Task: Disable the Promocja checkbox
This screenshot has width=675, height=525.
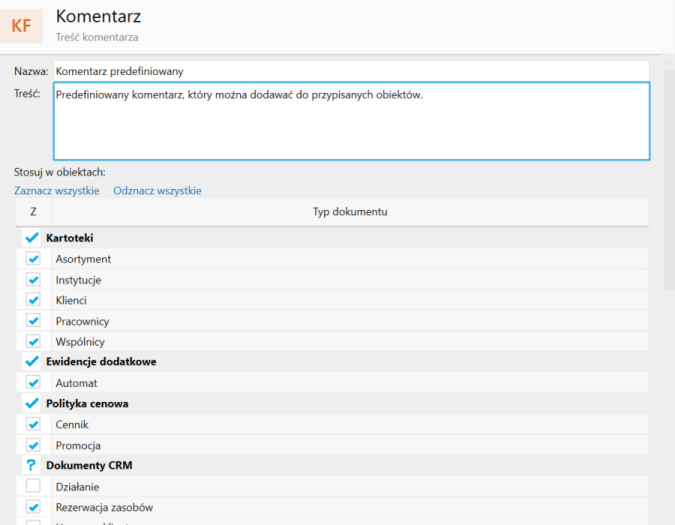Action: coord(33,445)
